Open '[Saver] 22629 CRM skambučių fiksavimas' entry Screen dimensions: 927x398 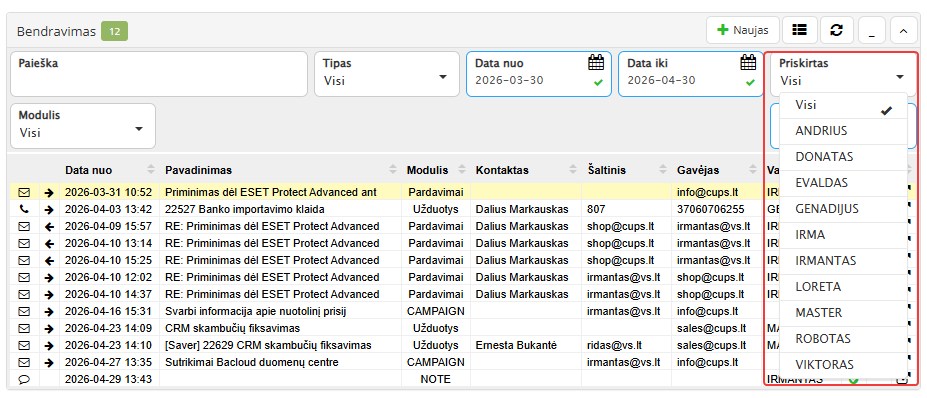268,345
